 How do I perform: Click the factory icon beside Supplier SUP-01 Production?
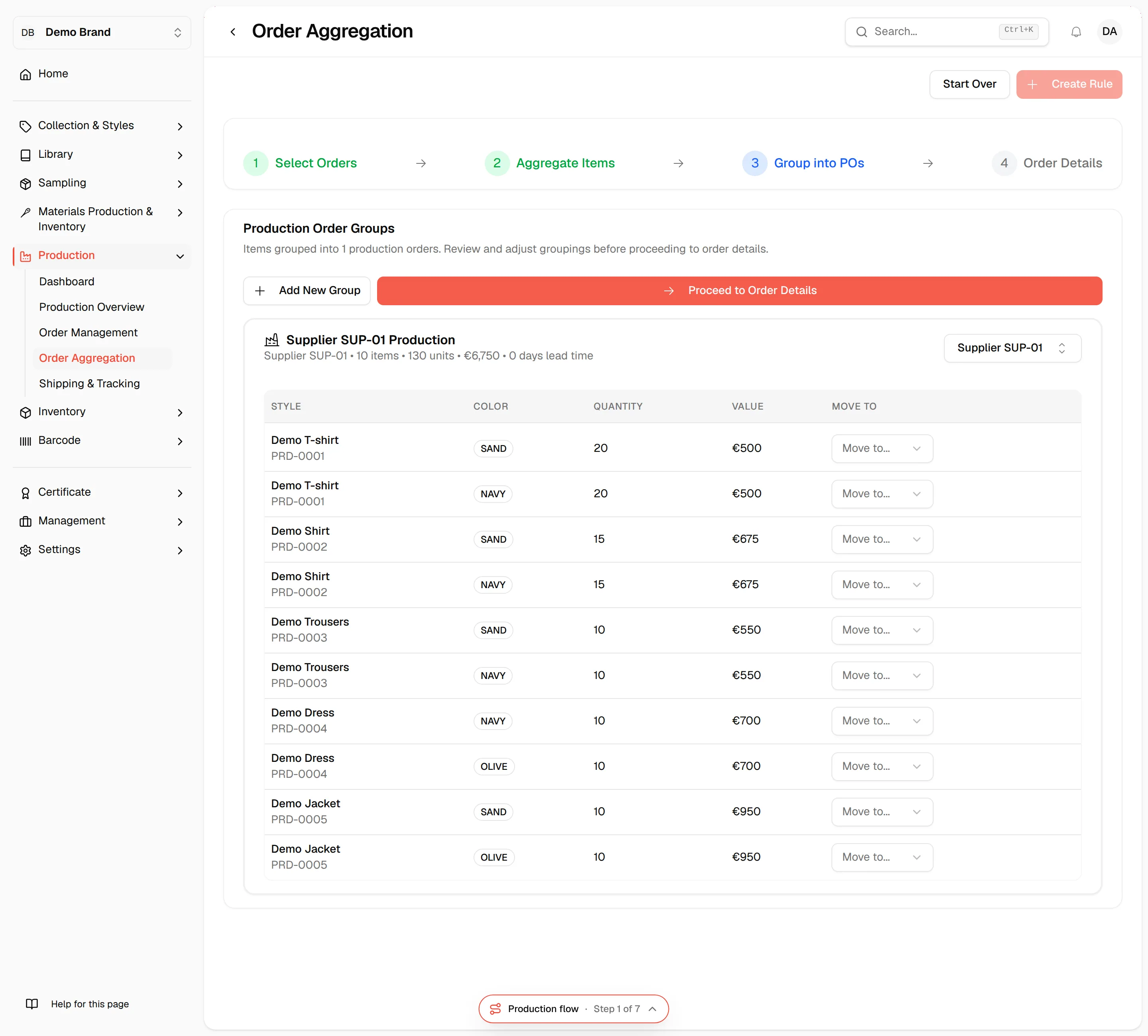pyautogui.click(x=271, y=340)
